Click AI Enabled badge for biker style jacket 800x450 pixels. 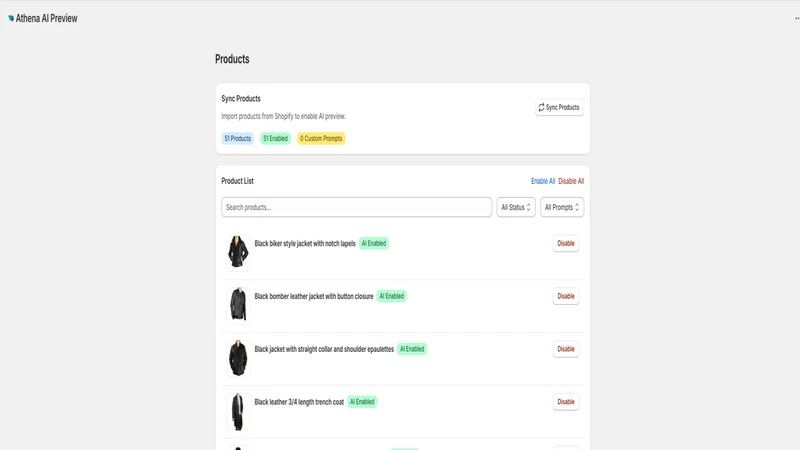[x=374, y=243]
